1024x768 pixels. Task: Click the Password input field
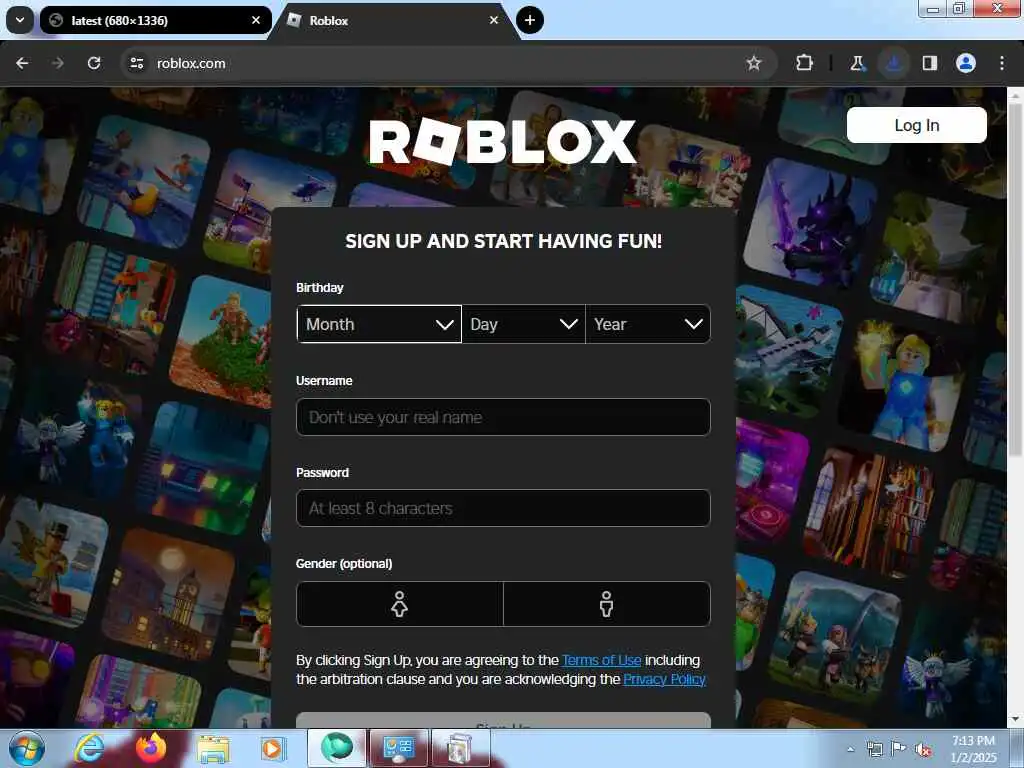[x=503, y=508]
